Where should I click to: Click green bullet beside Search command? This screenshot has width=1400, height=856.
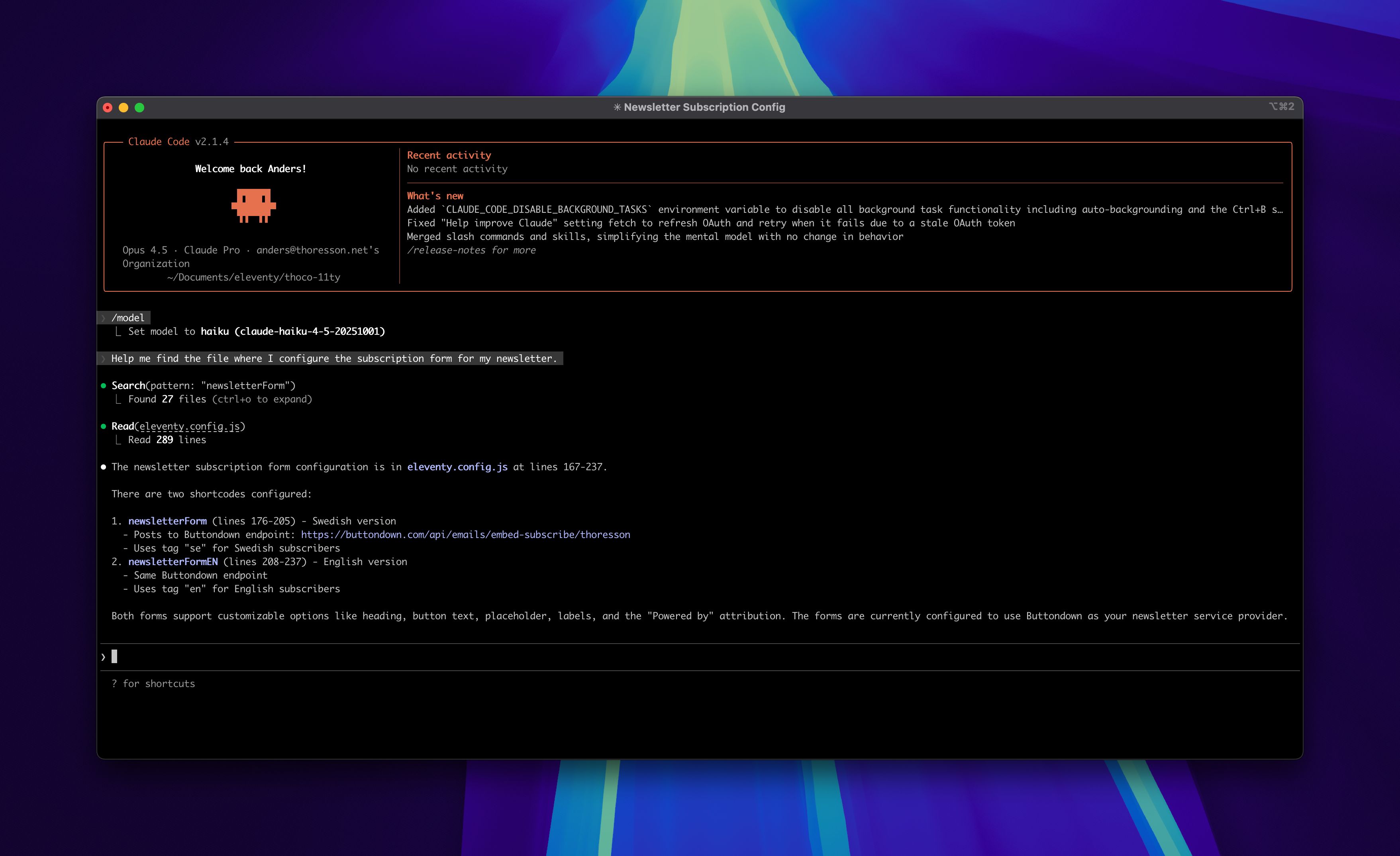104,386
